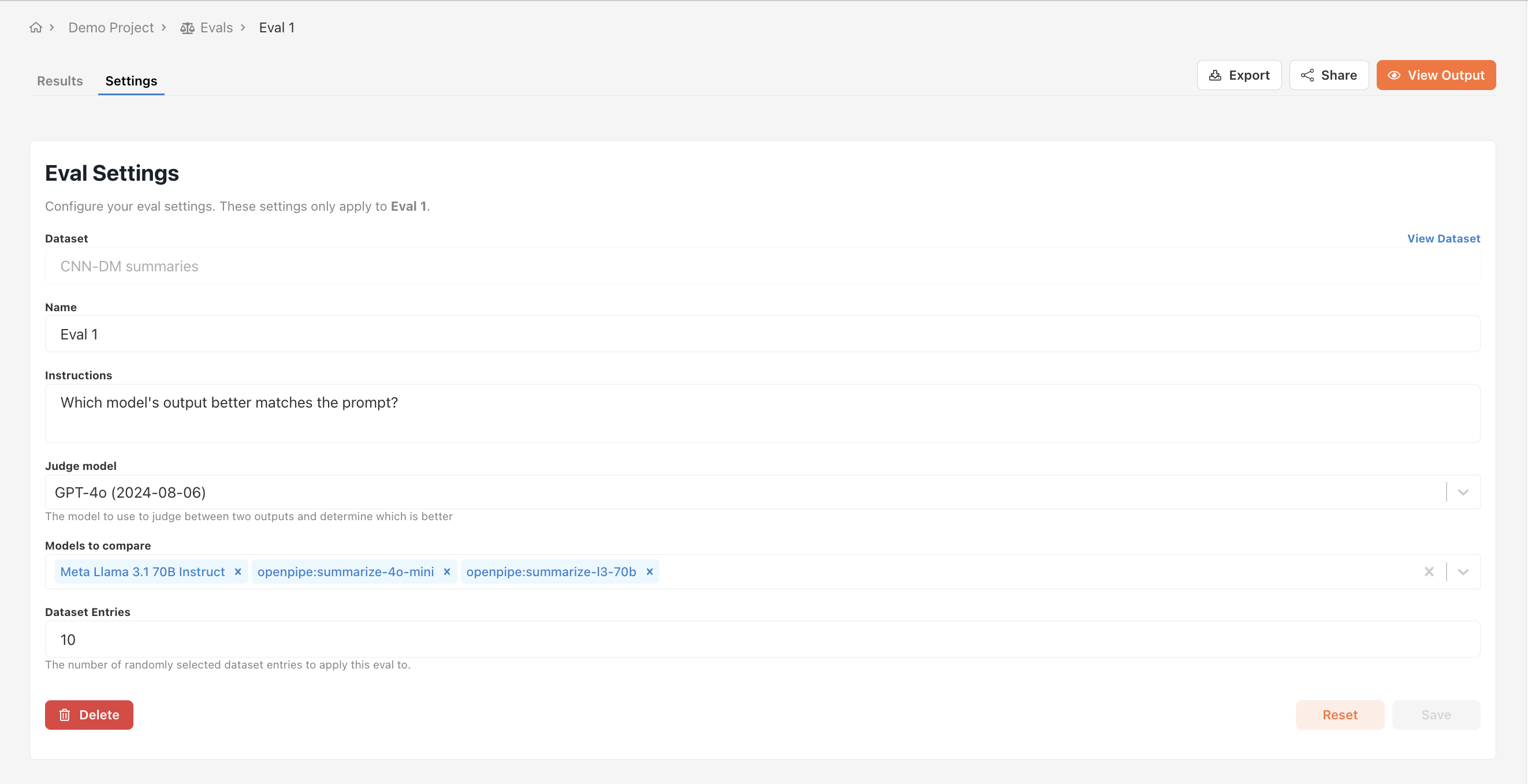Click the Share button
This screenshot has height=784, width=1528.
1329,75
